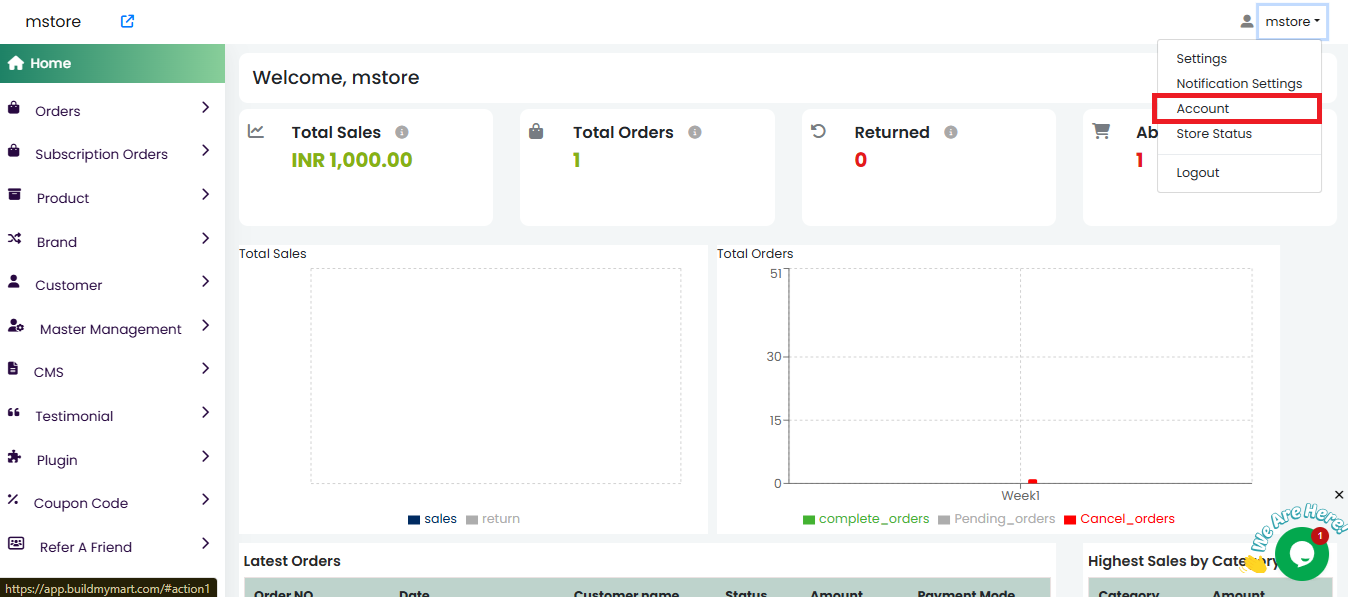This screenshot has height=599, width=1348.
Task: Click the Returned info icon
Action: (951, 132)
